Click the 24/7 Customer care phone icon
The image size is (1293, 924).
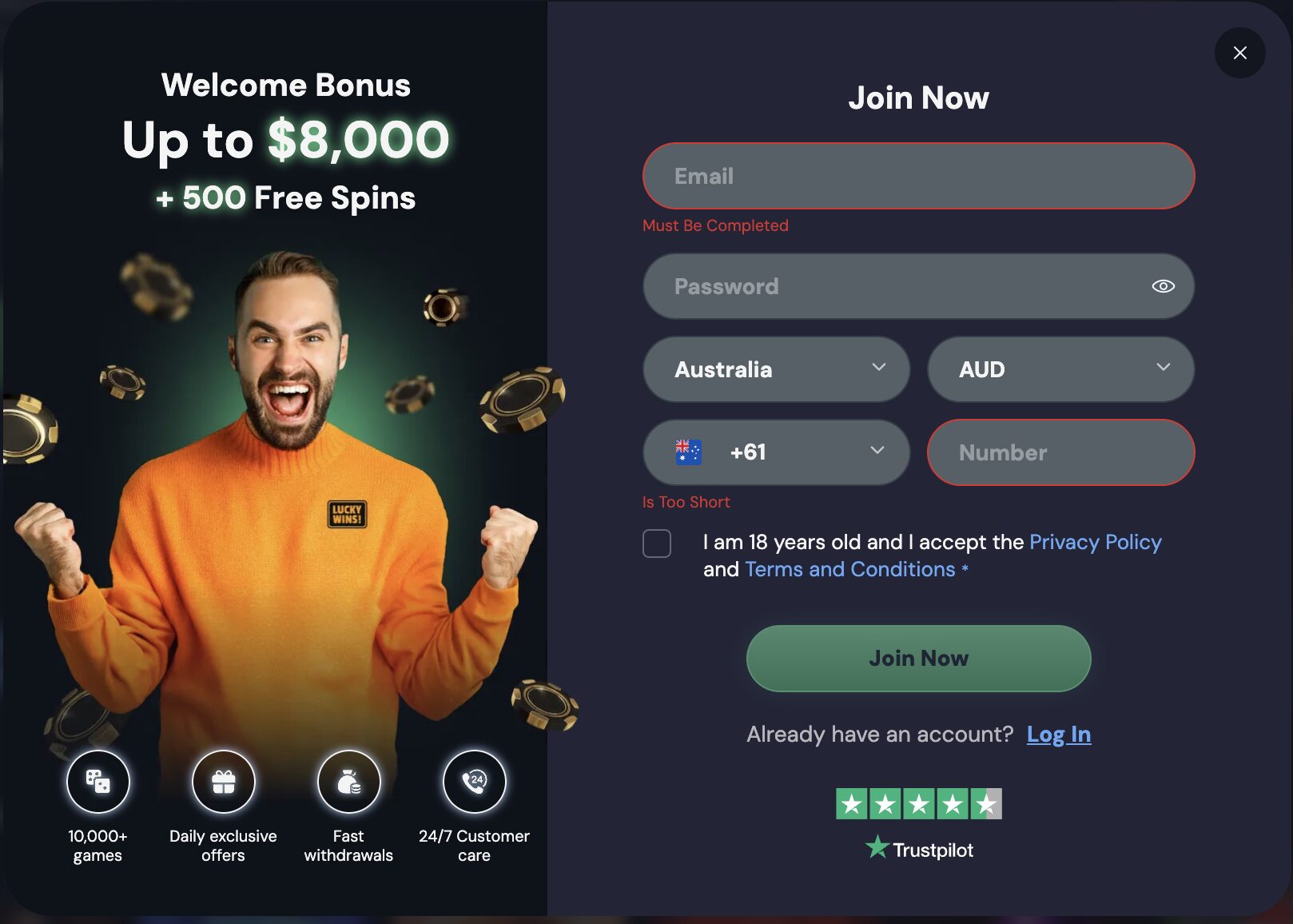coord(474,782)
